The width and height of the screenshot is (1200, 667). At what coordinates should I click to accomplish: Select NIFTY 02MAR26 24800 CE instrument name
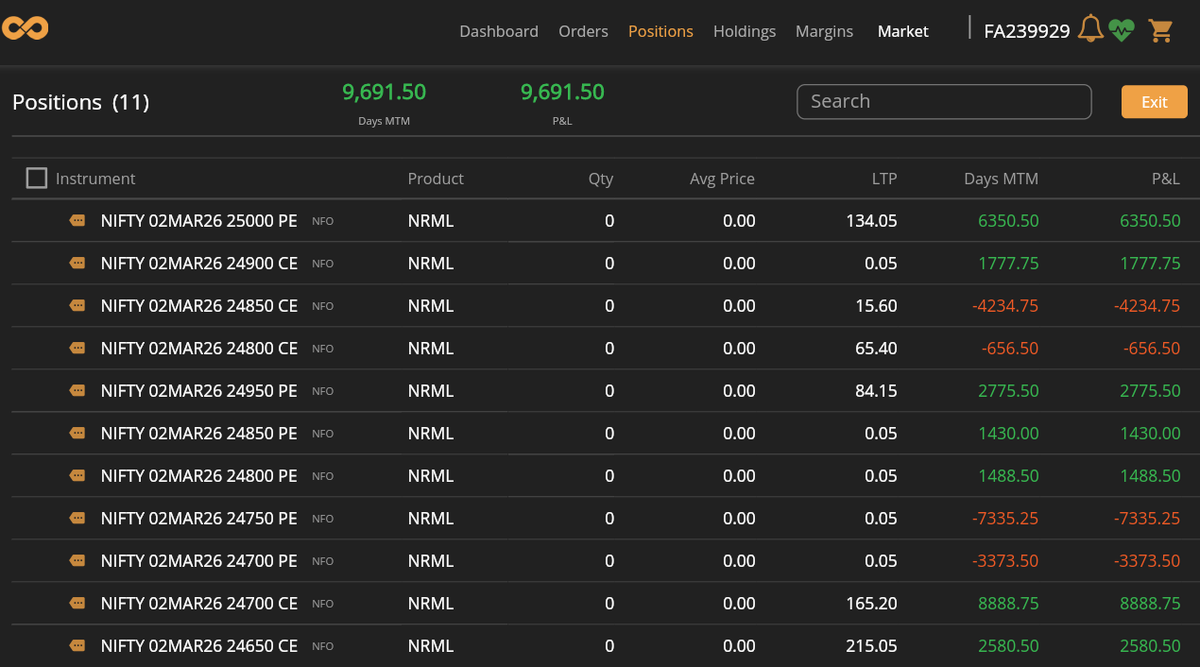199,348
